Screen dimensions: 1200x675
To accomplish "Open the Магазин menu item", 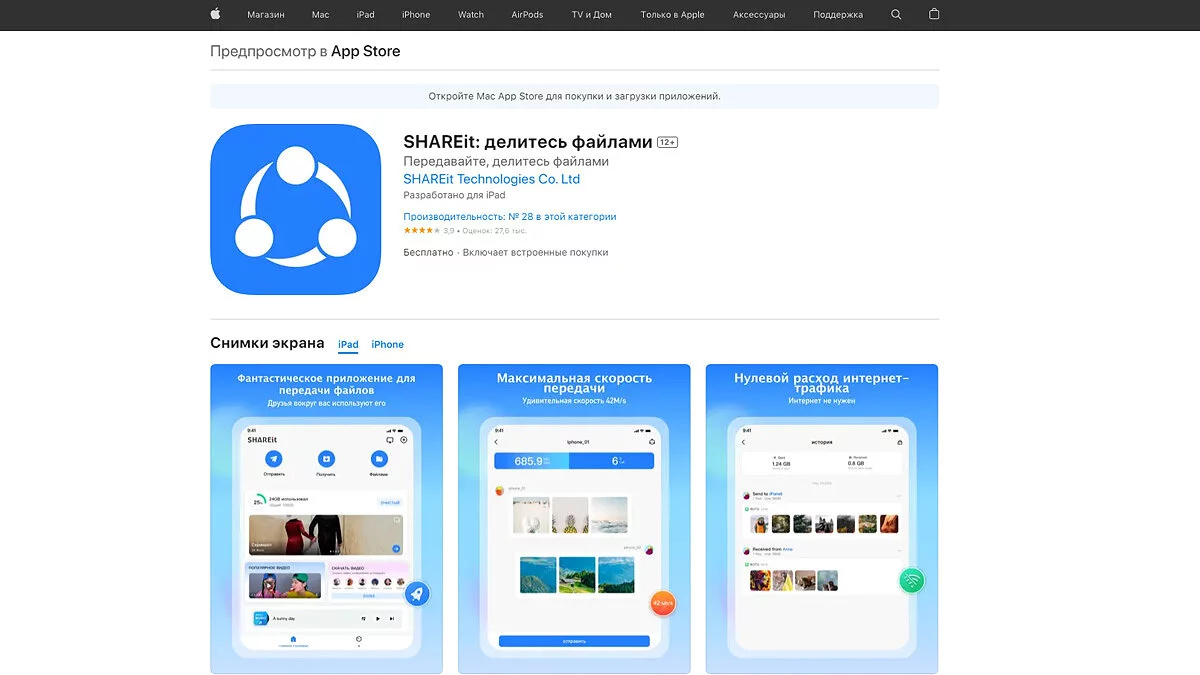I will [x=266, y=15].
